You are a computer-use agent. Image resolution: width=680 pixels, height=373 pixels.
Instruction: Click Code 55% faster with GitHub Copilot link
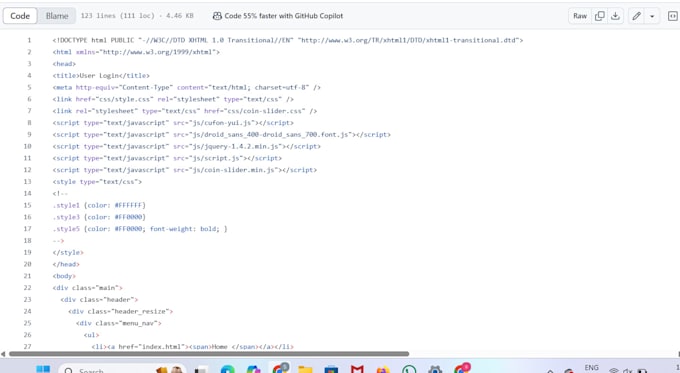[x=284, y=16]
